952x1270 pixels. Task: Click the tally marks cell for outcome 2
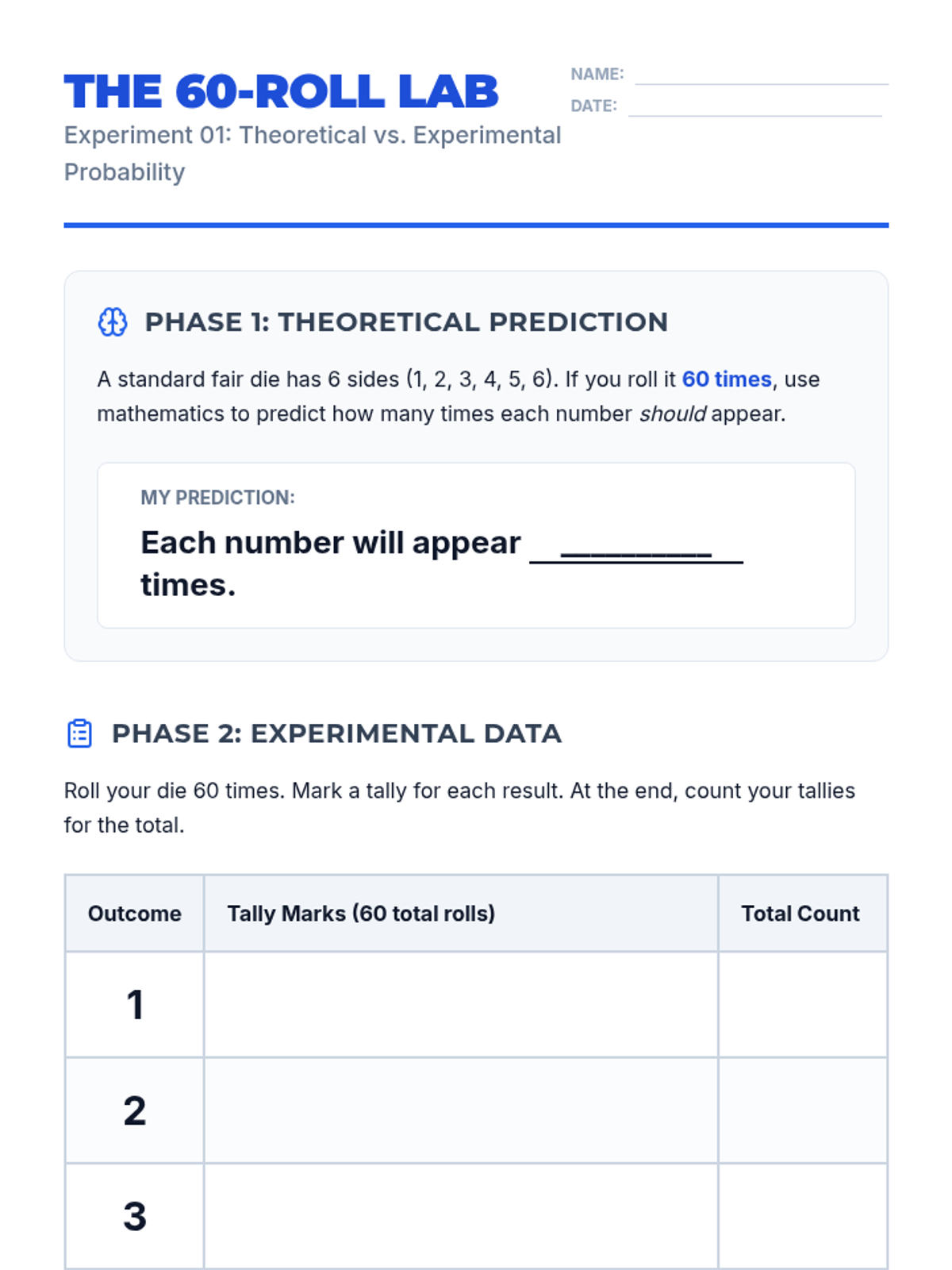(460, 1110)
